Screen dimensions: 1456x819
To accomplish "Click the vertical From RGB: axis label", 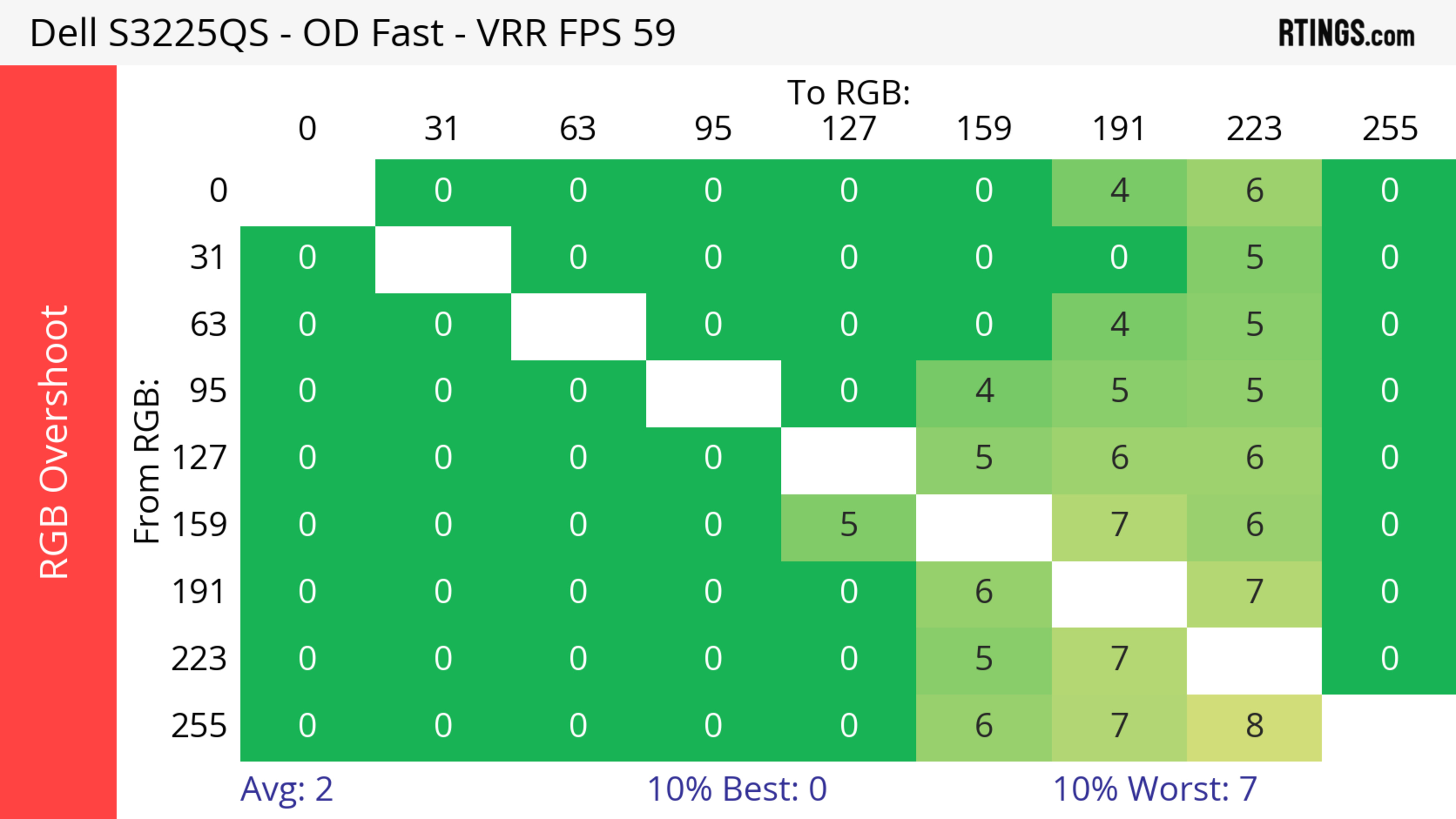I will coord(146,461).
